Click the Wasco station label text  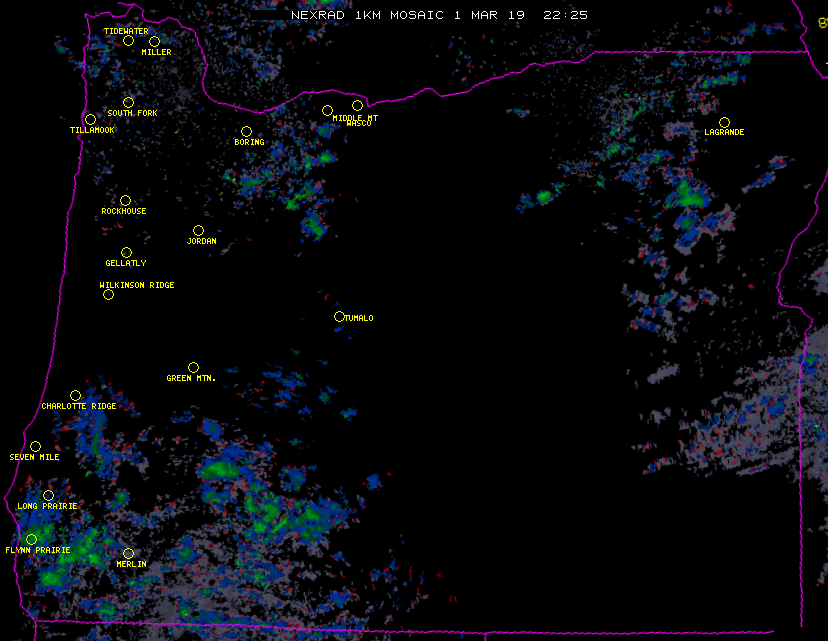[358, 124]
